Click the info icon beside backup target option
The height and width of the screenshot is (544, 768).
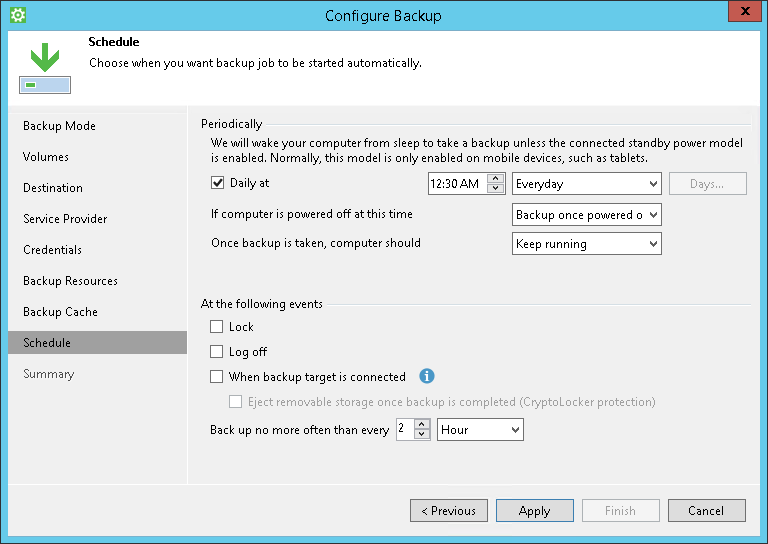tap(427, 377)
